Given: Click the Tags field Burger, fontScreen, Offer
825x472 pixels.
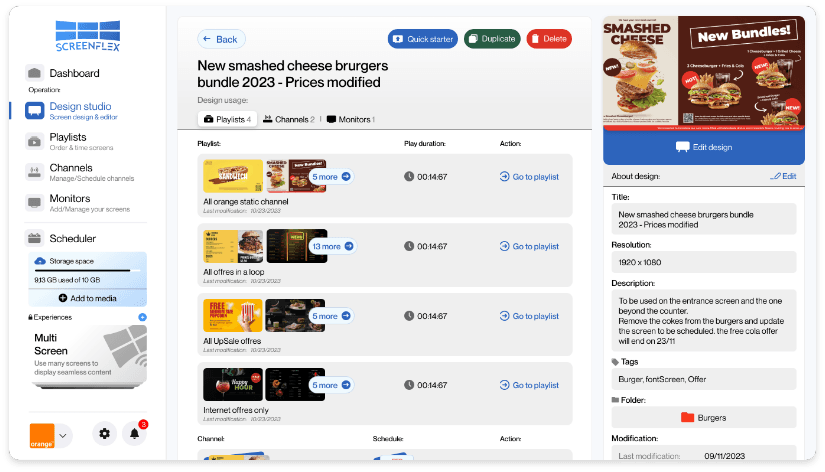Looking at the screenshot, I should coord(704,379).
